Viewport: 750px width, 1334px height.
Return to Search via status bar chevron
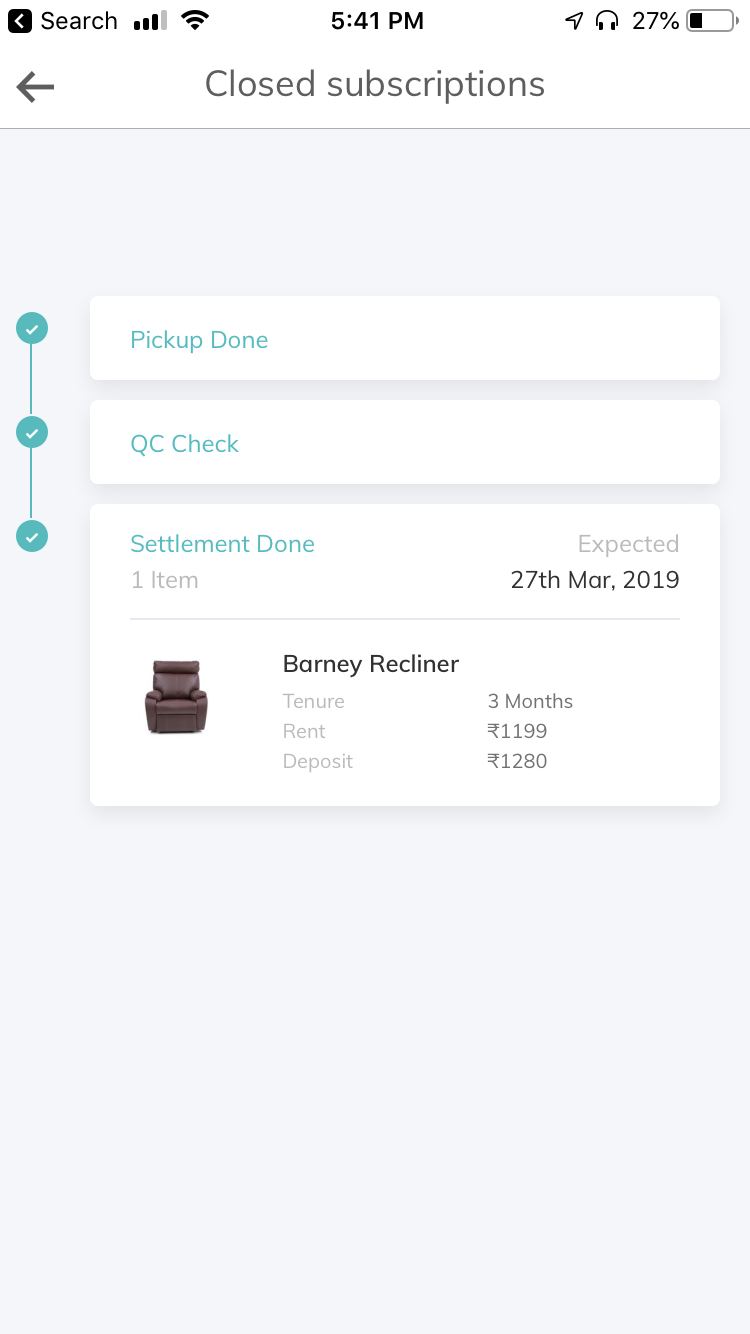point(20,21)
